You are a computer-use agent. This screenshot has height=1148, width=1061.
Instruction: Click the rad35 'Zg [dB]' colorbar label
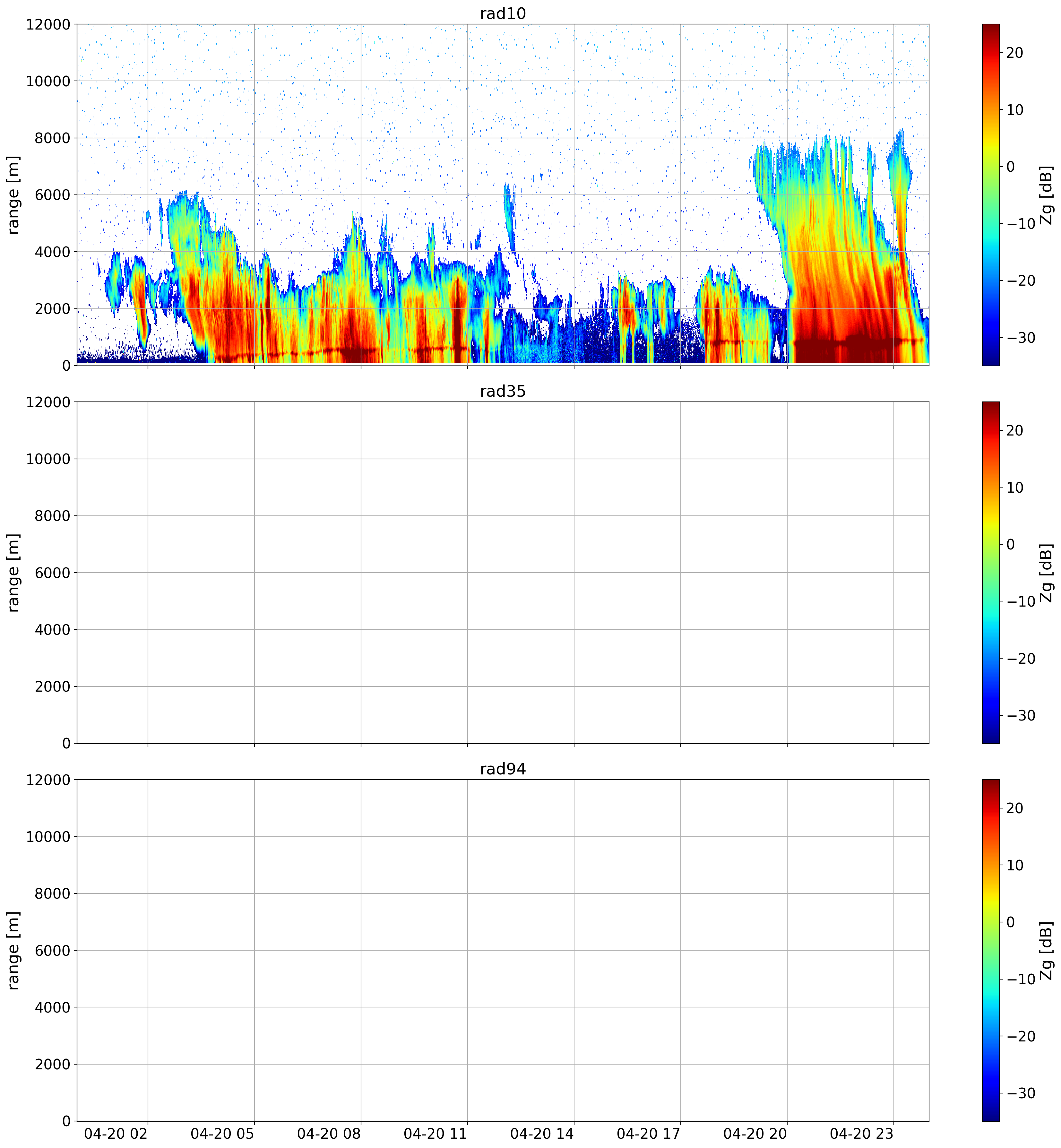coord(1047,572)
